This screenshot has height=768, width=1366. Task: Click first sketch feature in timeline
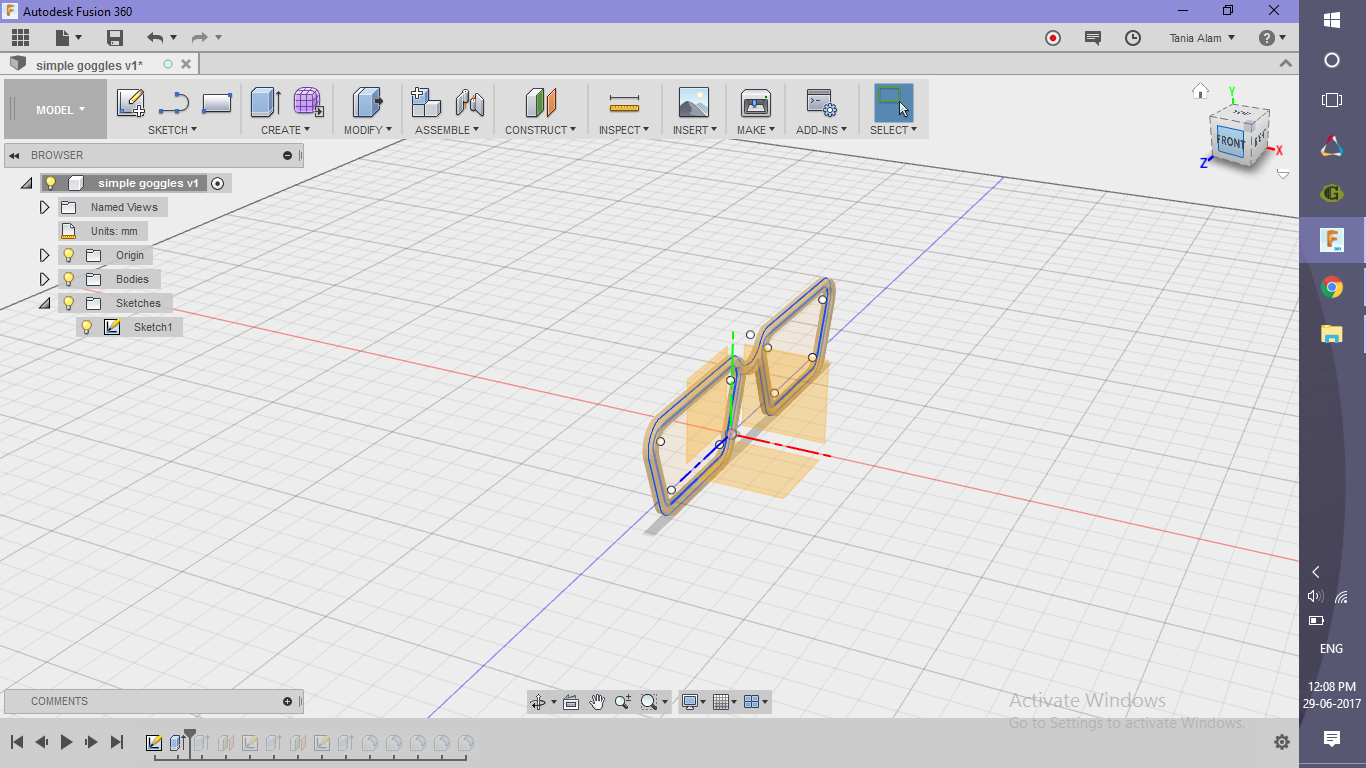[154, 743]
